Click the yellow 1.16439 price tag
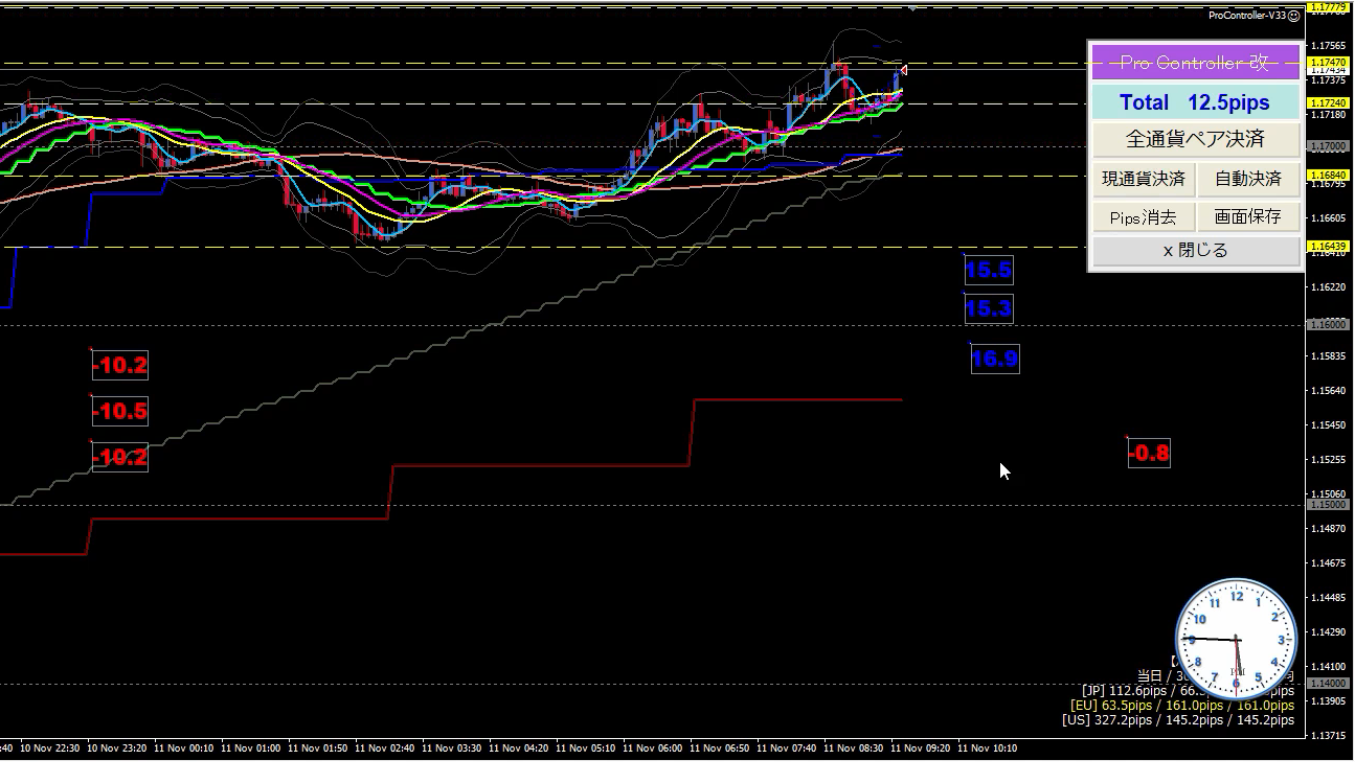The height and width of the screenshot is (762, 1355). 1330,246
